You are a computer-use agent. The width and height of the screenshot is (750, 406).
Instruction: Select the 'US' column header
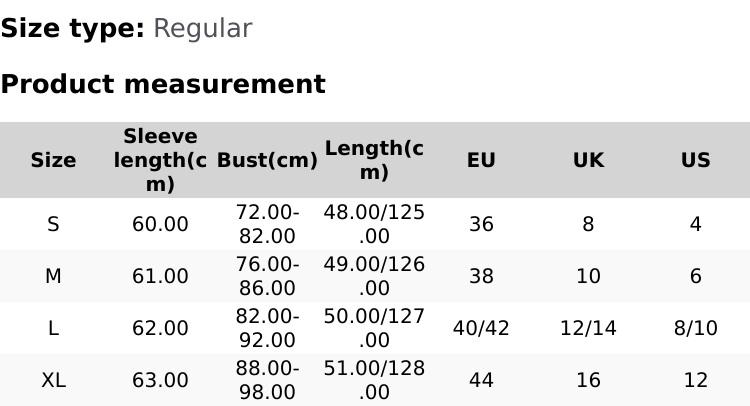pos(695,160)
